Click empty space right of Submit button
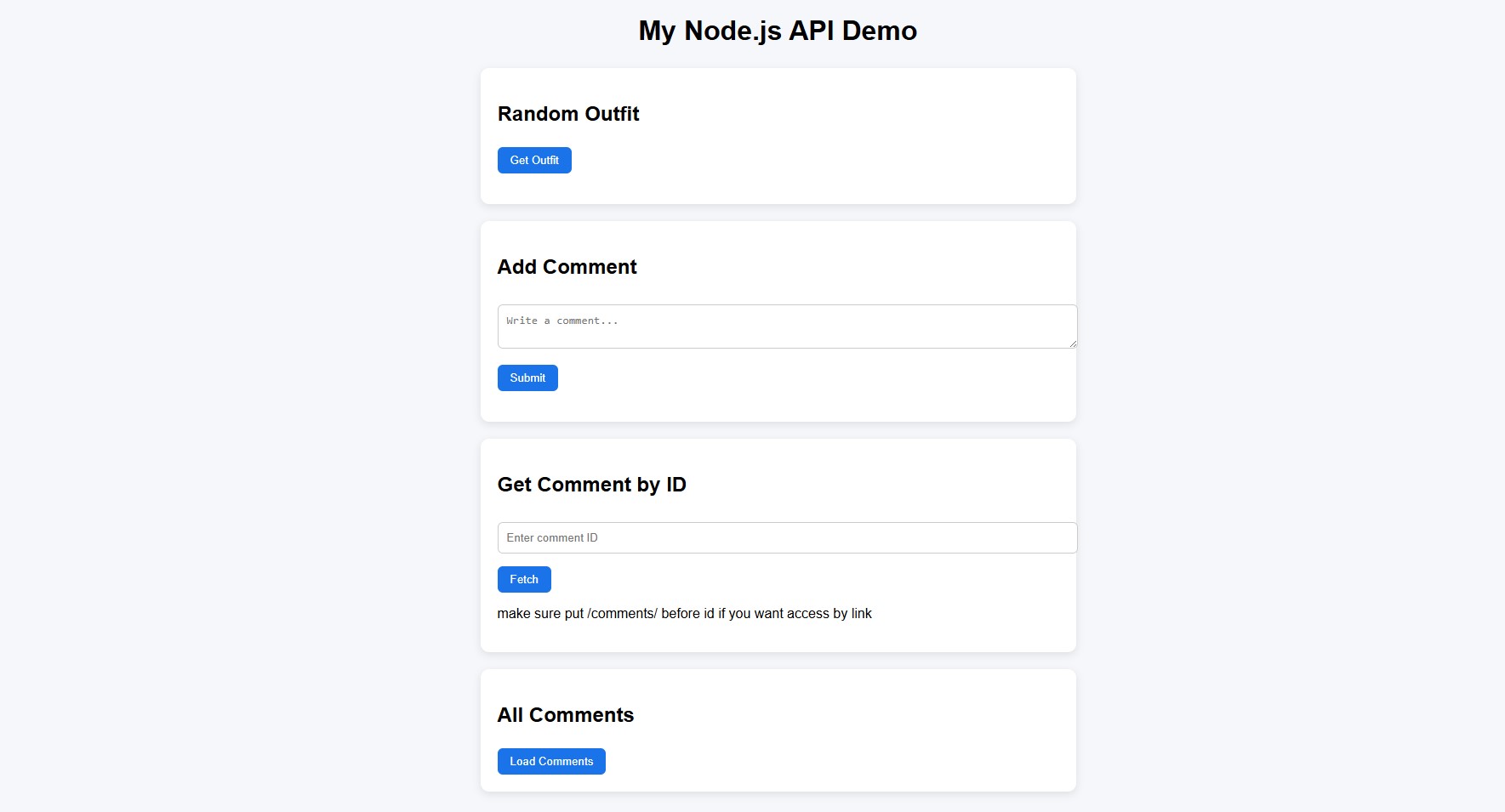The height and width of the screenshot is (812, 1505). coord(808,378)
